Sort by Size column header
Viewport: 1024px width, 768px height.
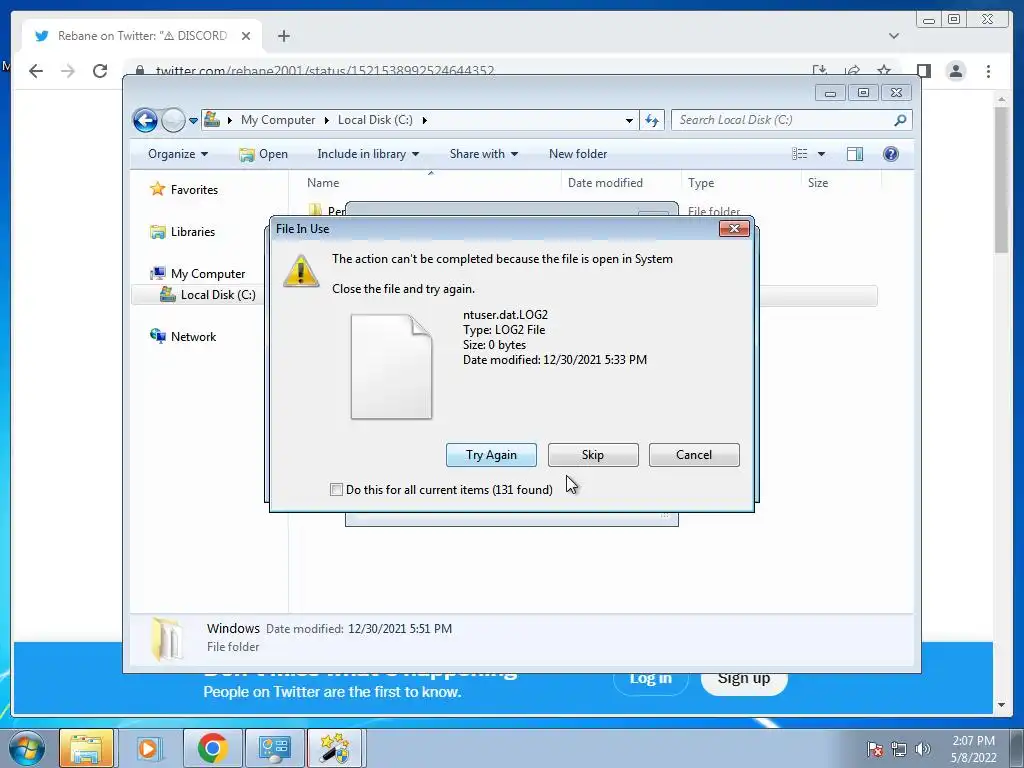click(x=841, y=183)
